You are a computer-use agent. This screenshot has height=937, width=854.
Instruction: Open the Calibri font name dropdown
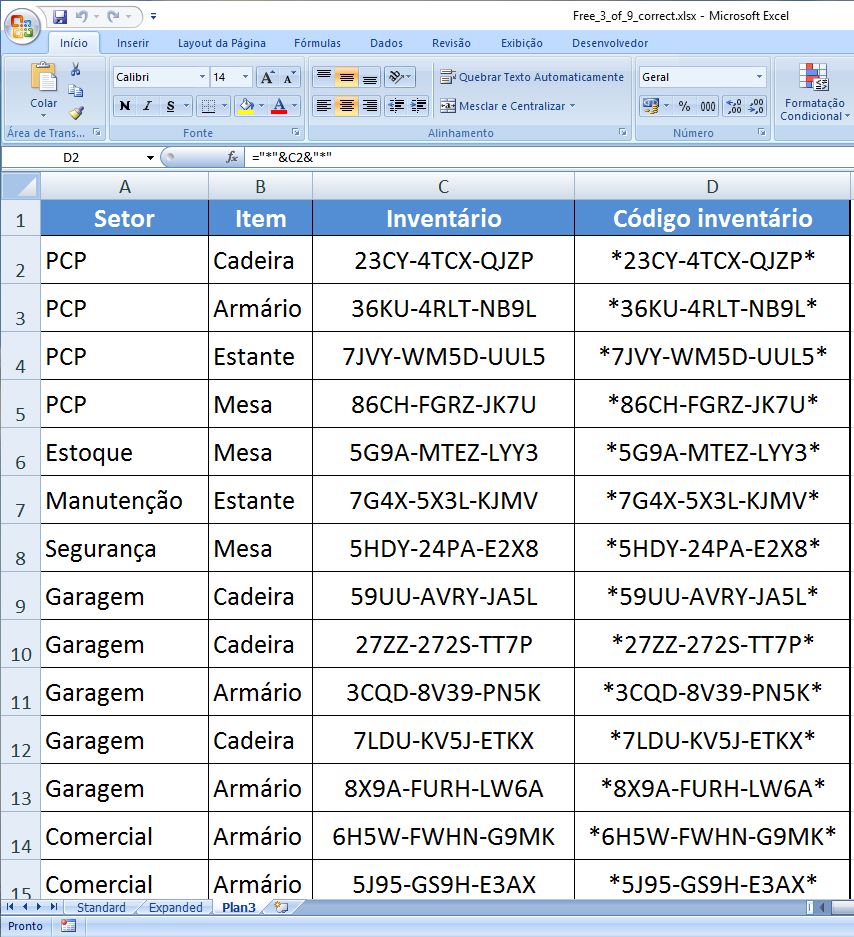tap(203, 77)
